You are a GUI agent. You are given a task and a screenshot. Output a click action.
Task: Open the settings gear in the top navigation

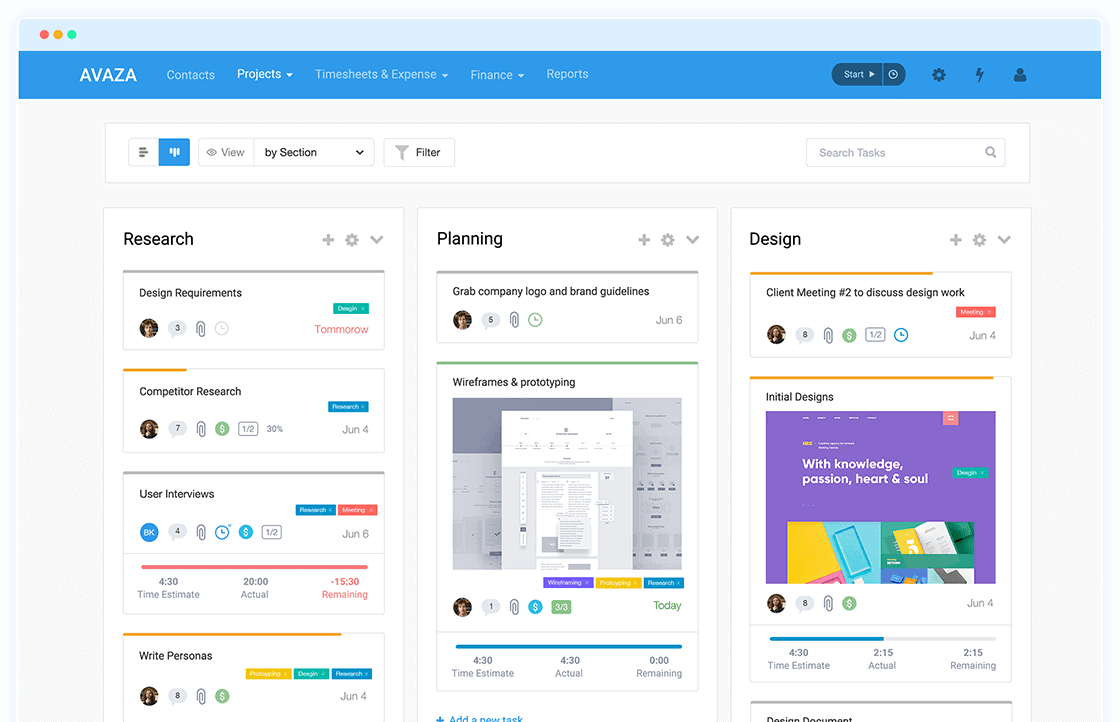pyautogui.click(x=938, y=74)
